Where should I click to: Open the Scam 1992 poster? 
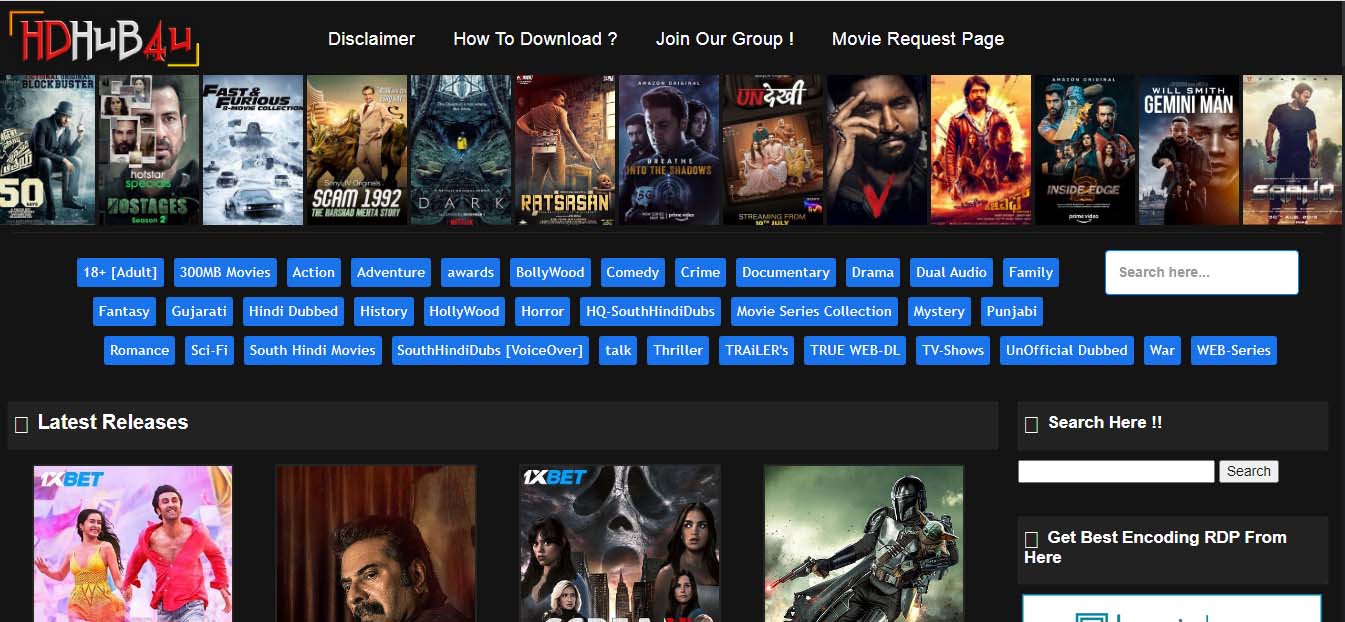pos(357,150)
